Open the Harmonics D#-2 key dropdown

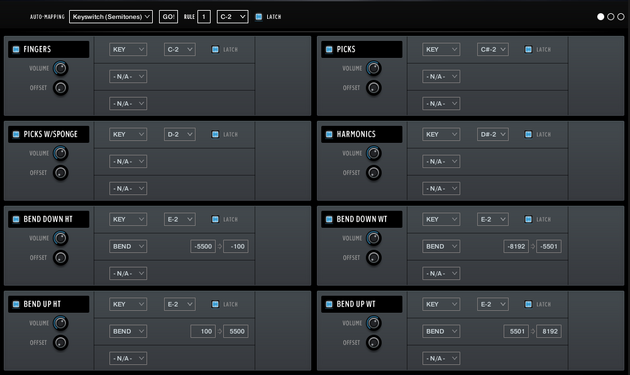[x=493, y=134]
